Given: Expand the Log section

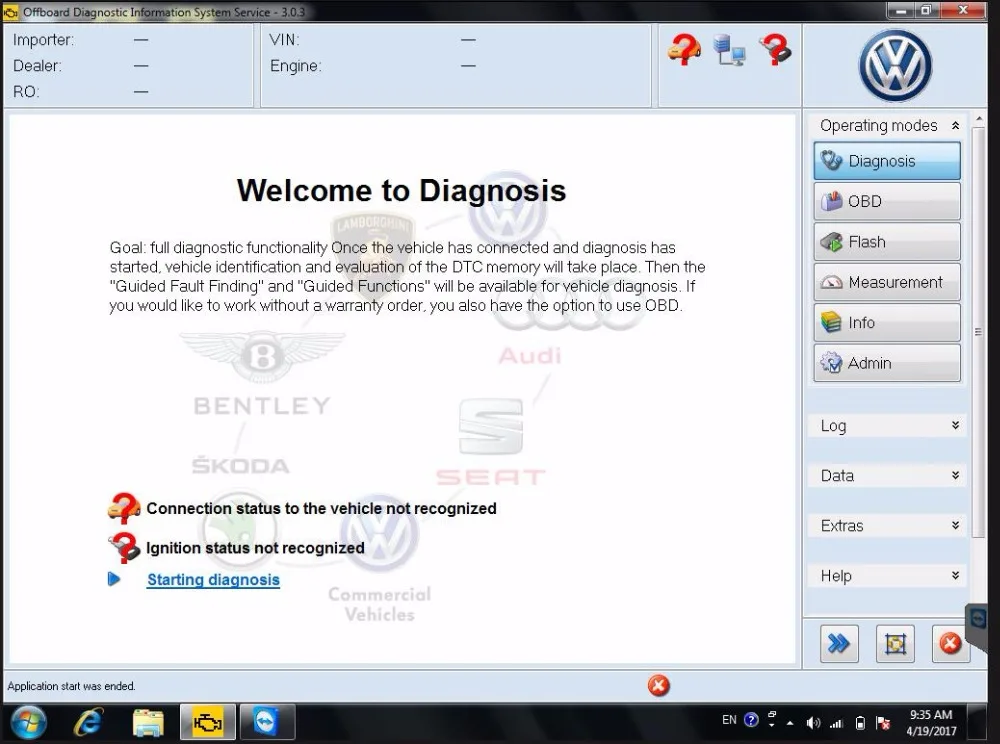Looking at the screenshot, I should click(x=955, y=425).
